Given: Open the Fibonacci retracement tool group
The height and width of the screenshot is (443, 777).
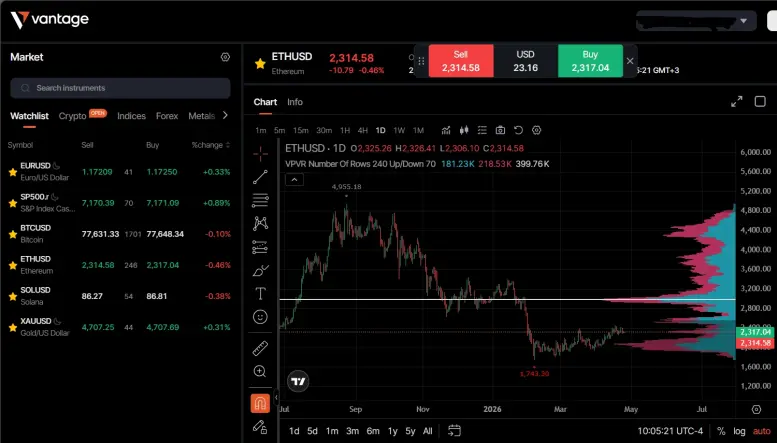Looking at the screenshot, I should click(x=260, y=200).
